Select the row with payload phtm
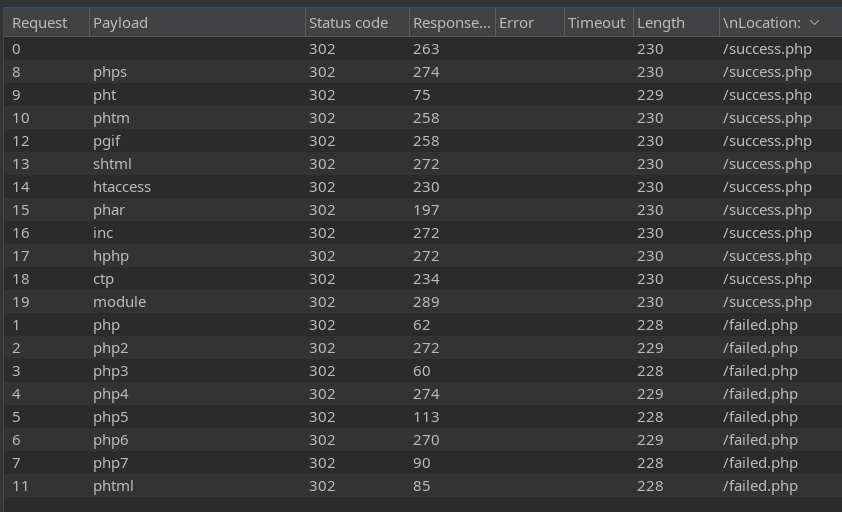The height and width of the screenshot is (512, 842). coord(423,118)
